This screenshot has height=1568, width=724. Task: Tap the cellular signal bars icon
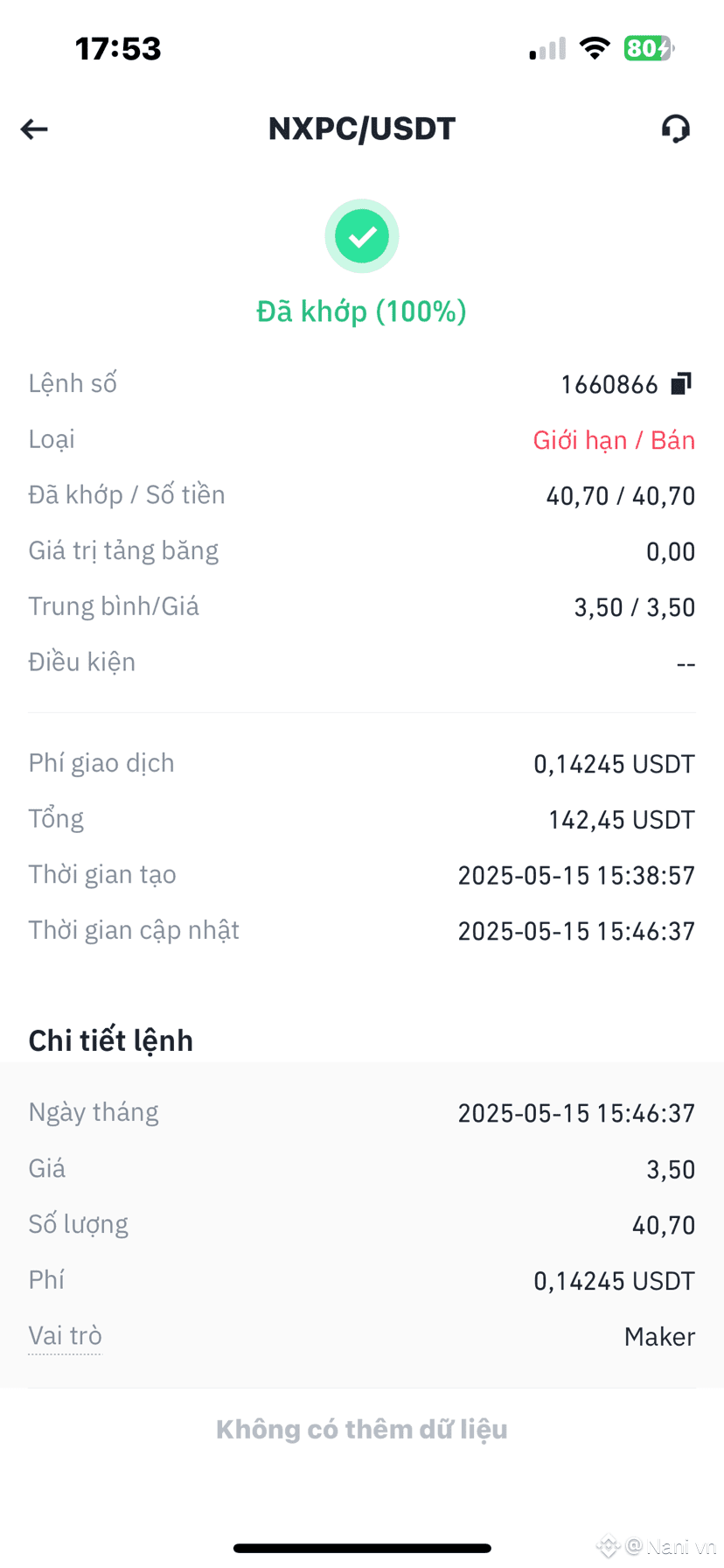tap(547, 49)
